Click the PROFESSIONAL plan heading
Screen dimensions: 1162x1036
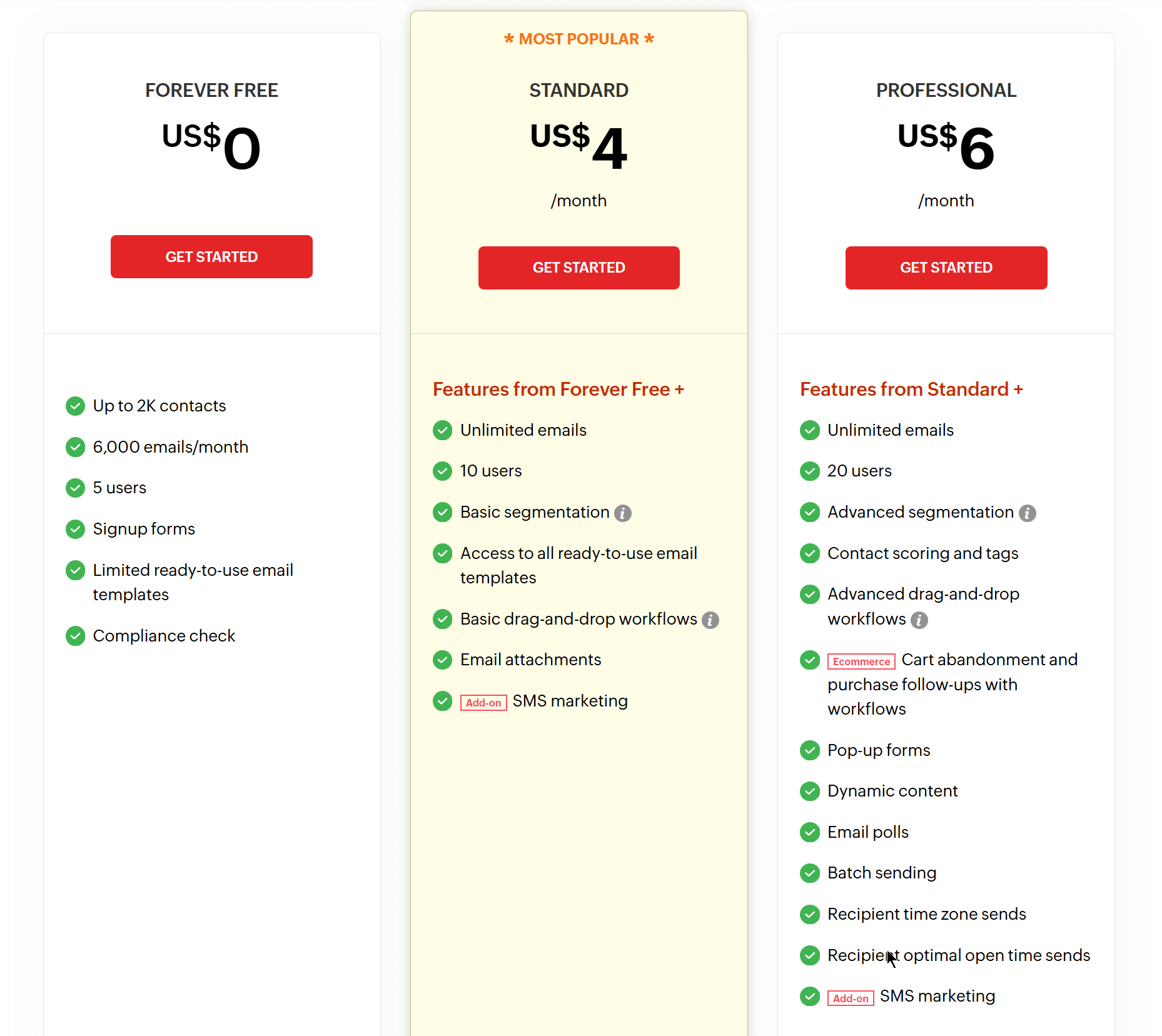pyautogui.click(x=946, y=90)
